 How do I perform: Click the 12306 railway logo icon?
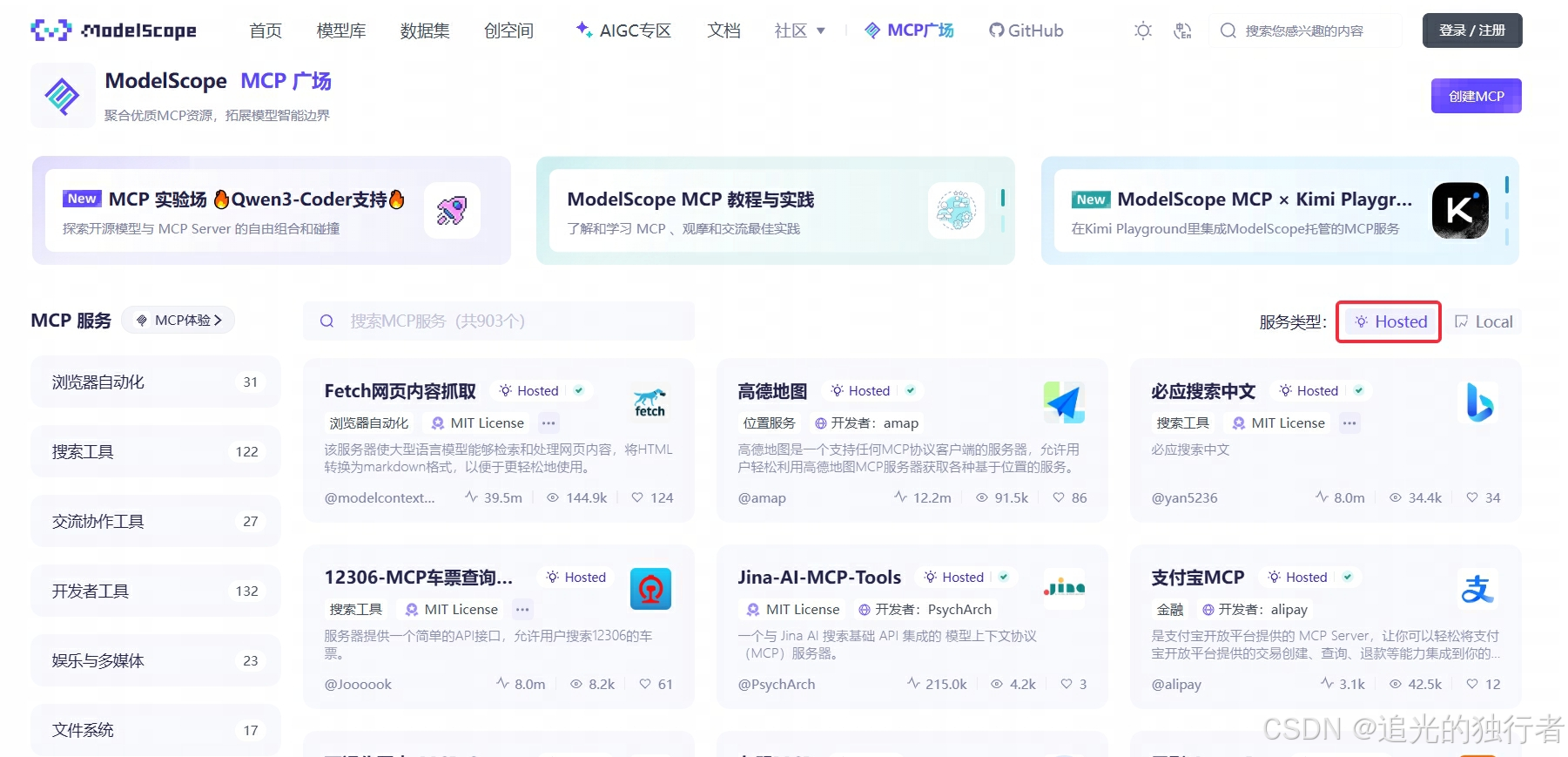tap(650, 589)
